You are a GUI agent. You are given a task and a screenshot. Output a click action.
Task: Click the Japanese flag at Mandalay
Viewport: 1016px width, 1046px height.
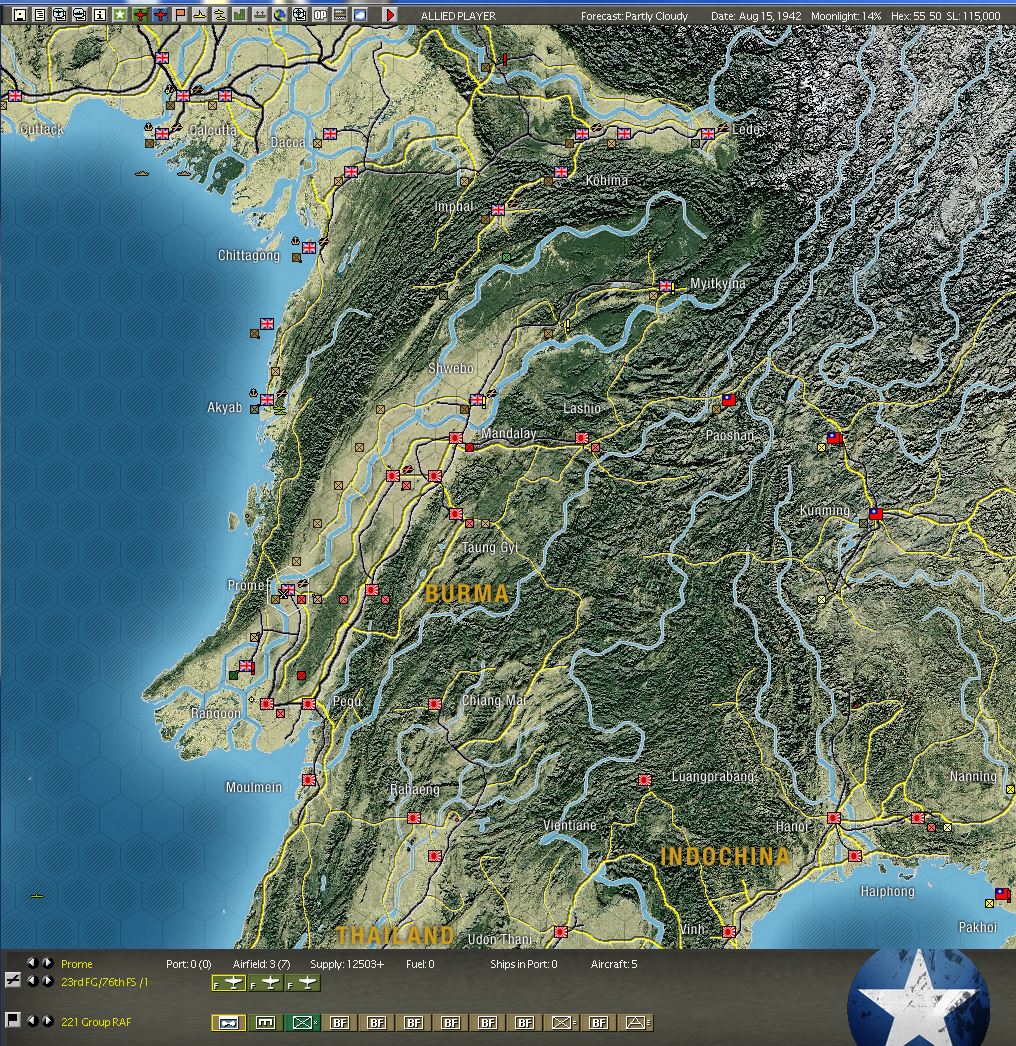456,438
